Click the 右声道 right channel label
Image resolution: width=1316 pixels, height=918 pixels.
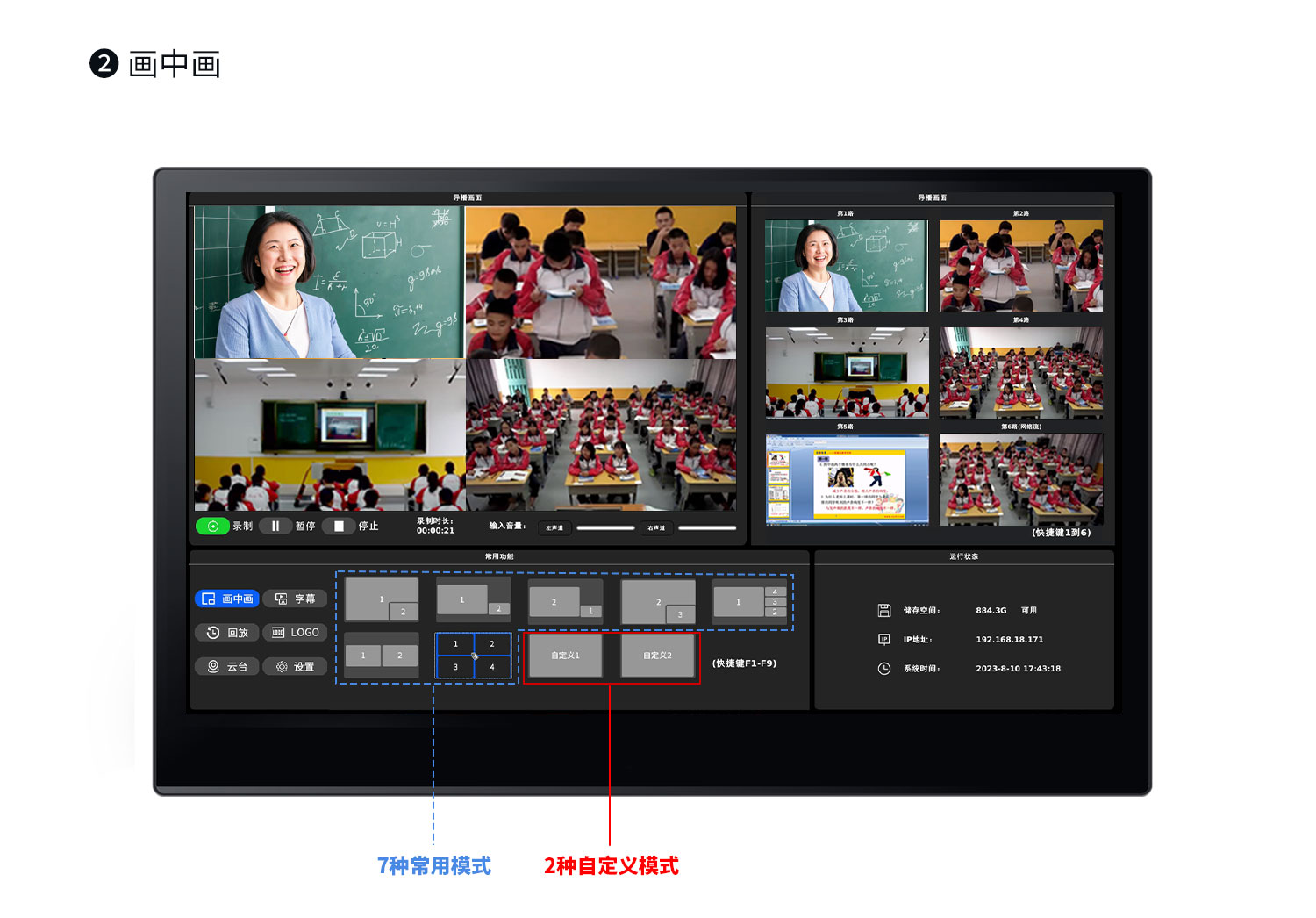tap(656, 528)
